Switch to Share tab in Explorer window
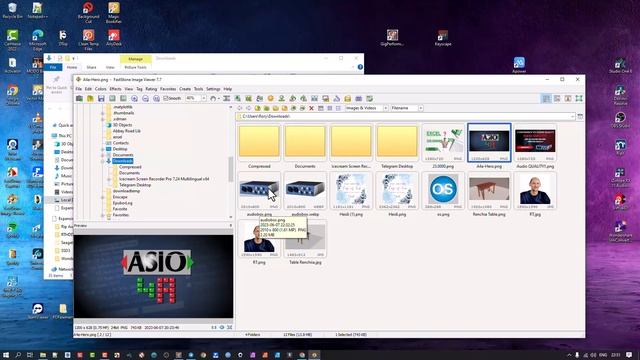 91,67
